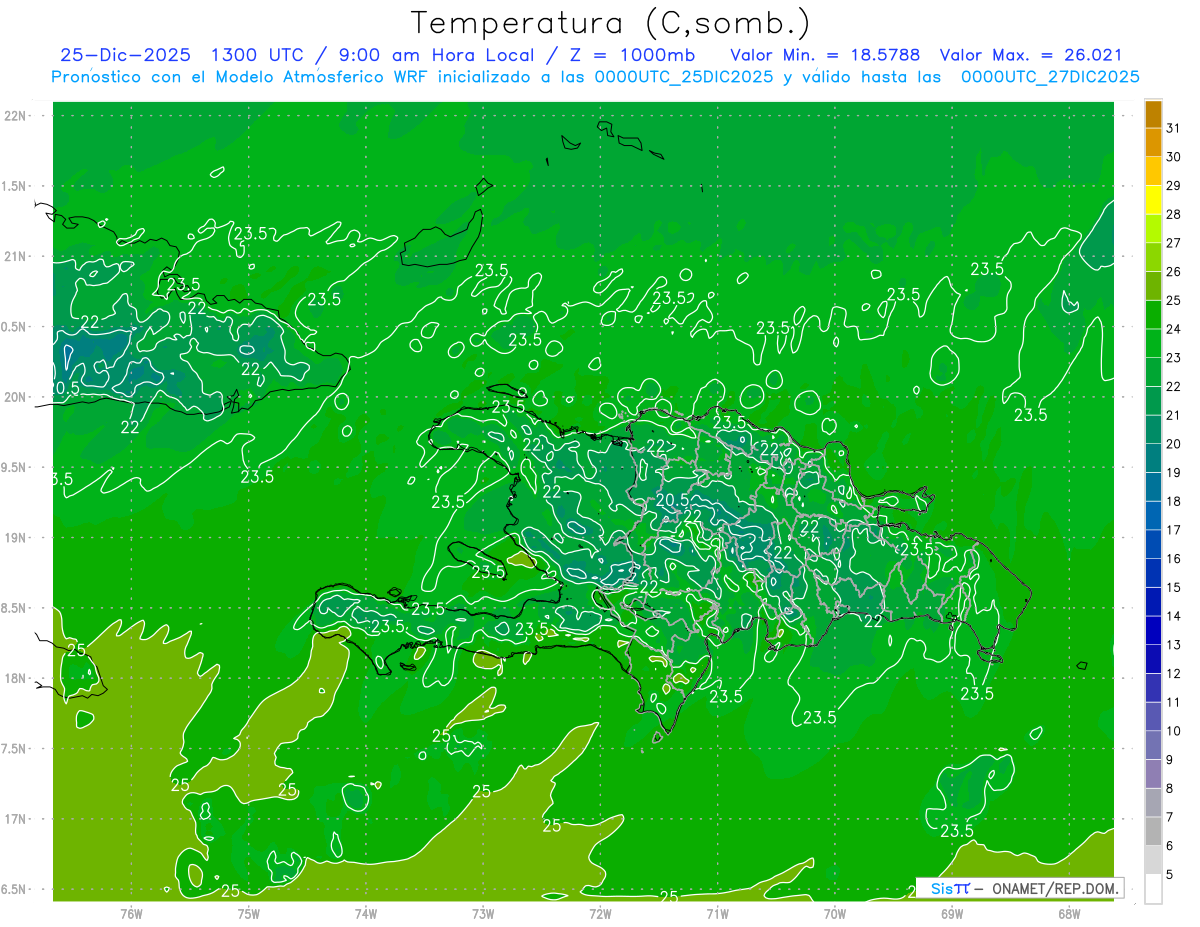The width and height of the screenshot is (1200, 927).
Task: Select the '68W' longitude axis label
Action: tap(1069, 913)
